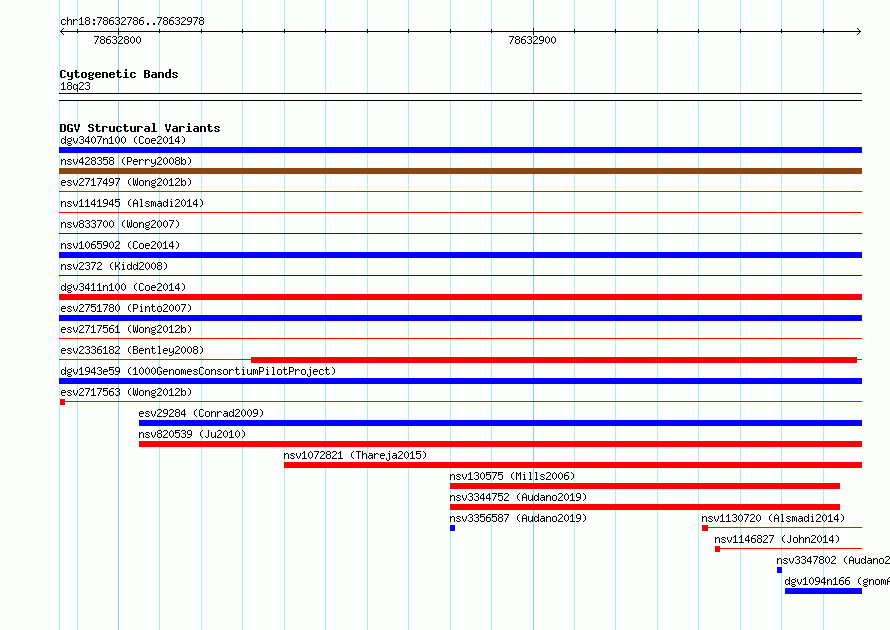
Task: Select the red square marker of nsv1146827
Action: click(x=717, y=549)
